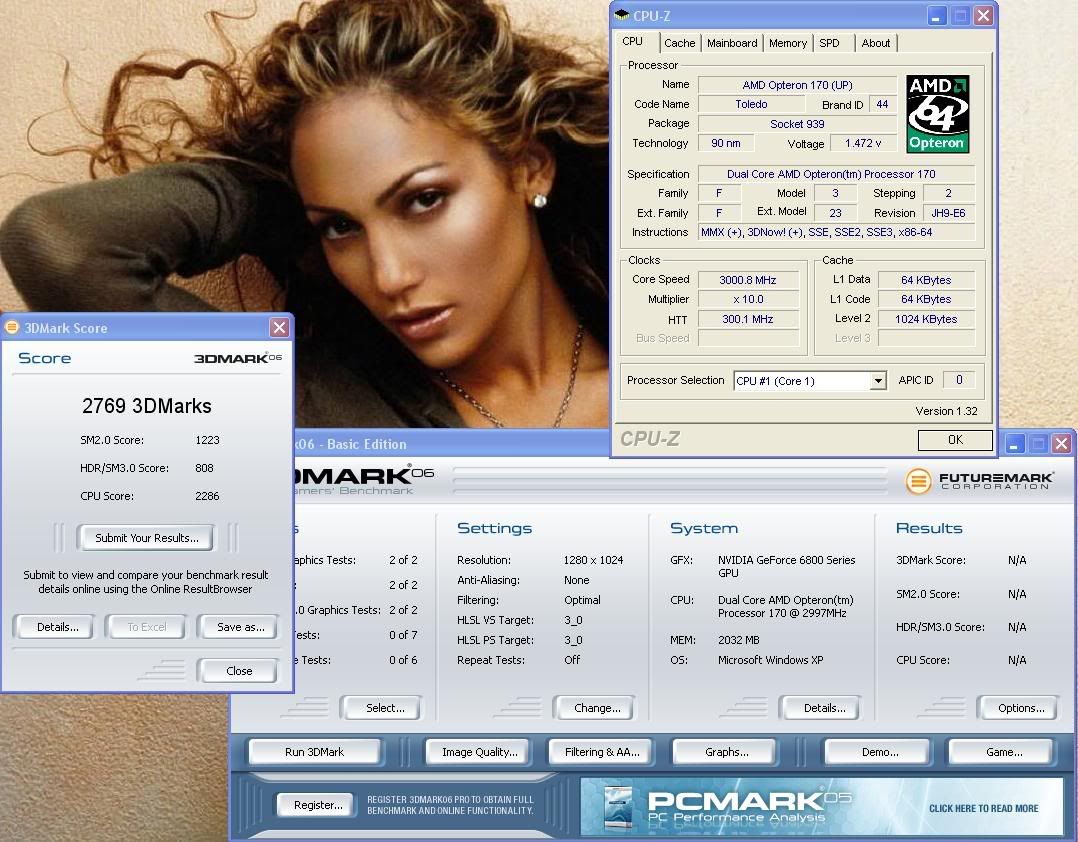Click the Core Speed 3000.8 MHz value
This screenshot has width=1078, height=842.
click(x=748, y=280)
